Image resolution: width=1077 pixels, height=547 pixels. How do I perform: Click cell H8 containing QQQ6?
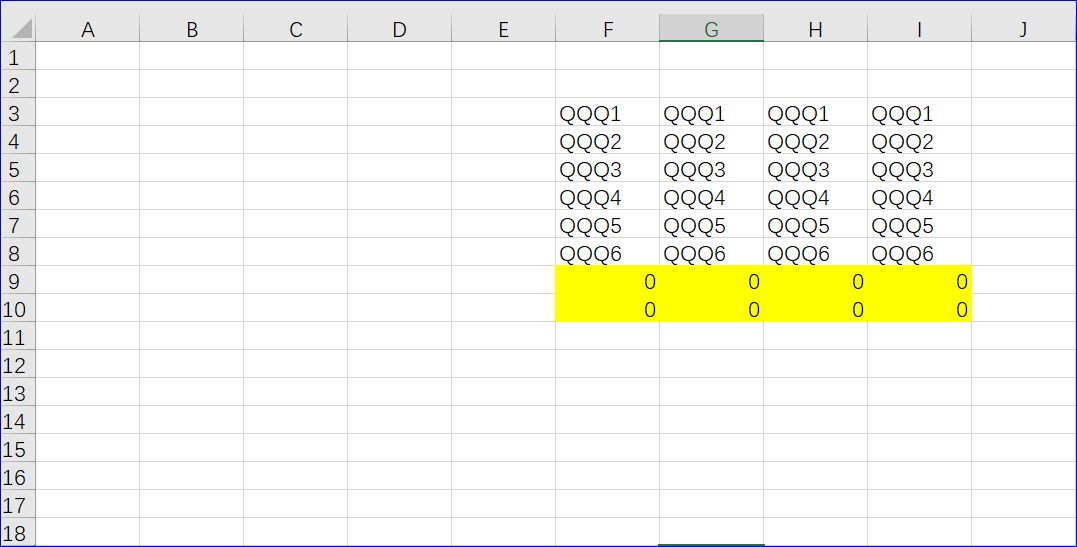[x=815, y=252]
